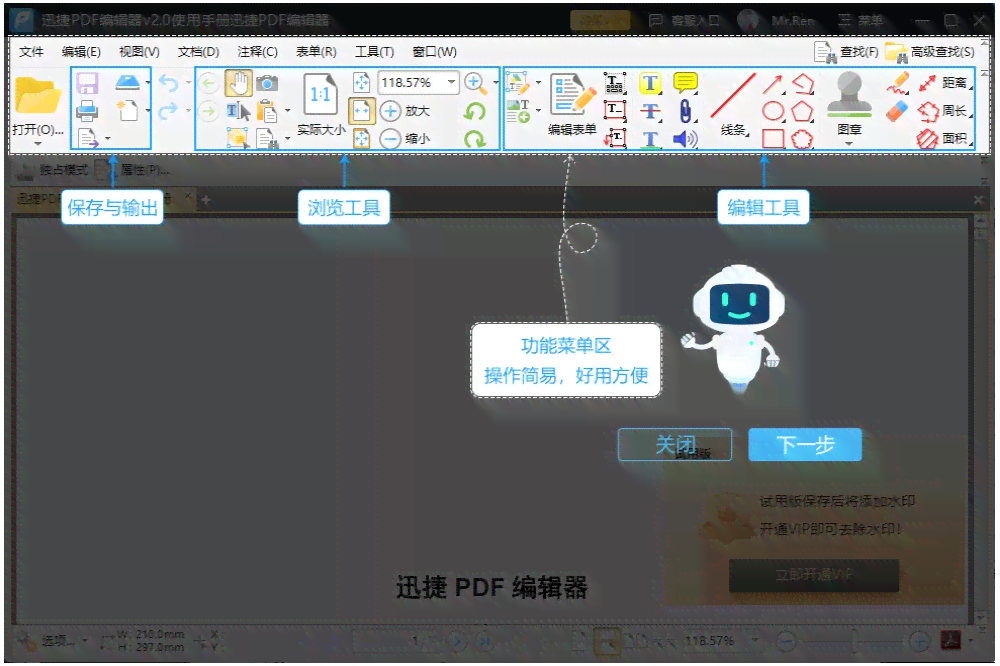This screenshot has height=666, width=1000.
Task: Select the Strikethrough text tool
Action: point(651,111)
